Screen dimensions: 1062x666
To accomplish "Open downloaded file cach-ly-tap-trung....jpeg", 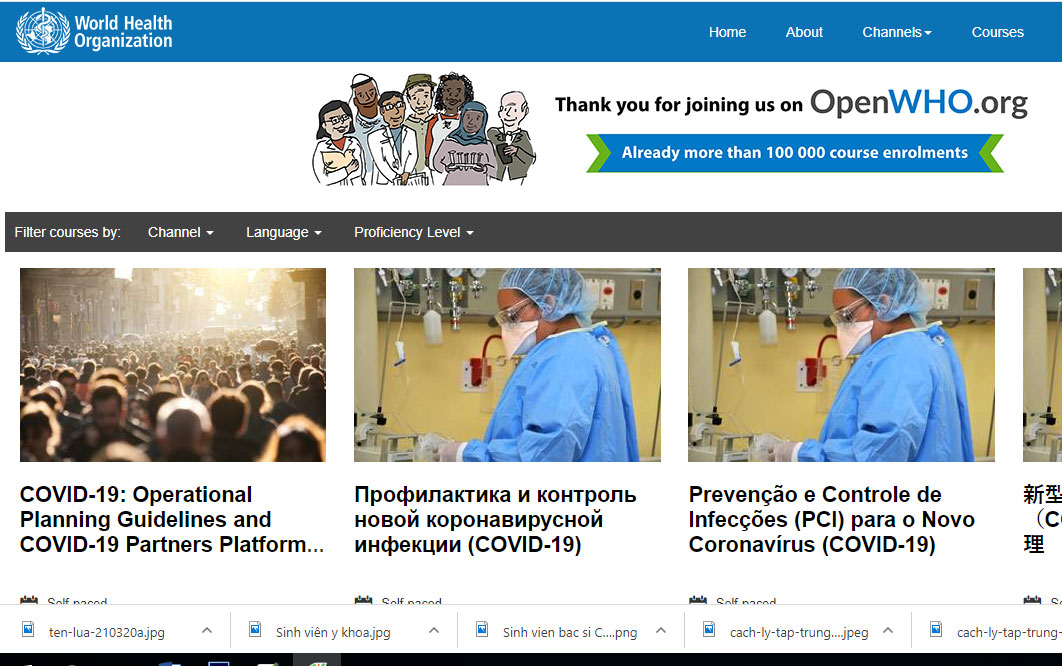I will pyautogui.click(x=799, y=633).
